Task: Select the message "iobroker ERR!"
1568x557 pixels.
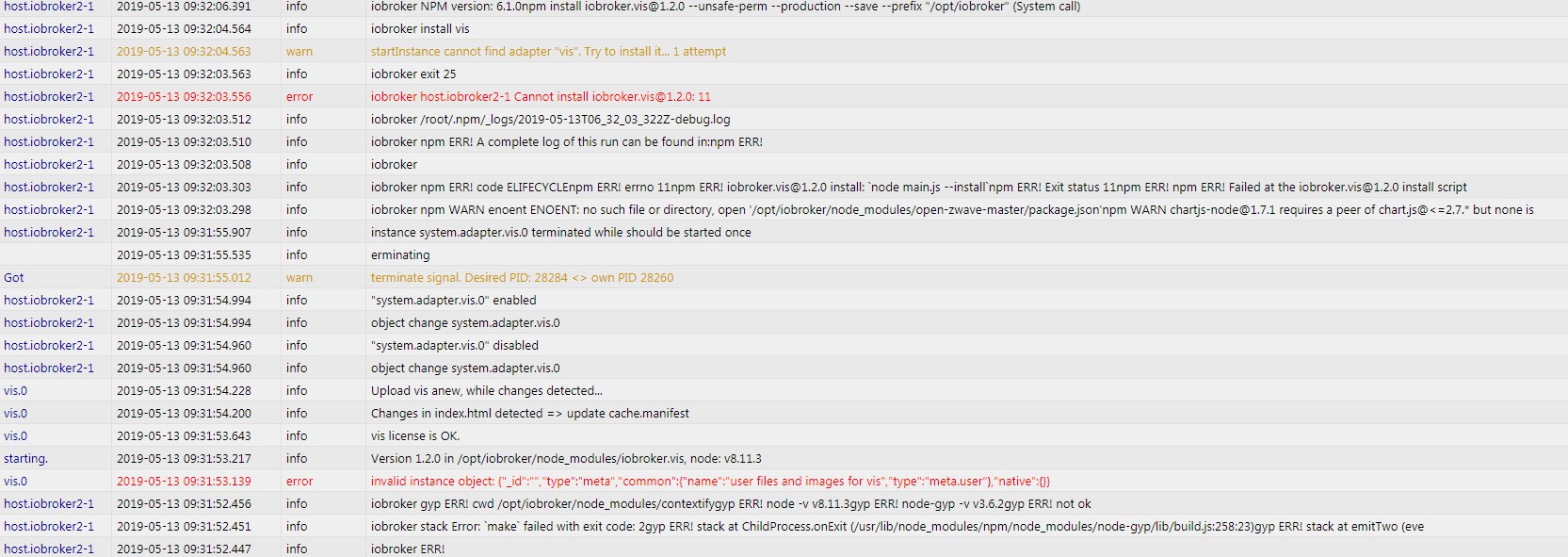Action: click(x=408, y=549)
